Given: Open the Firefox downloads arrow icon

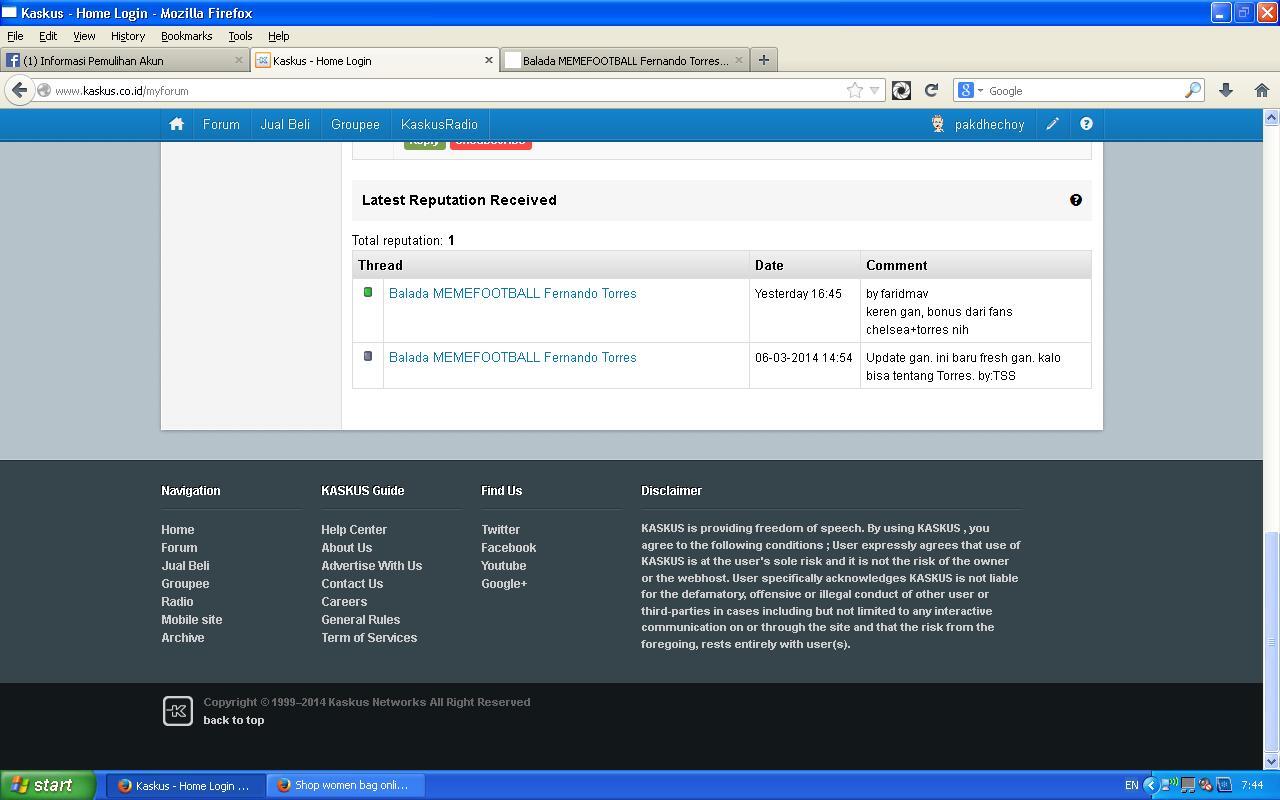Looking at the screenshot, I should tap(1226, 90).
